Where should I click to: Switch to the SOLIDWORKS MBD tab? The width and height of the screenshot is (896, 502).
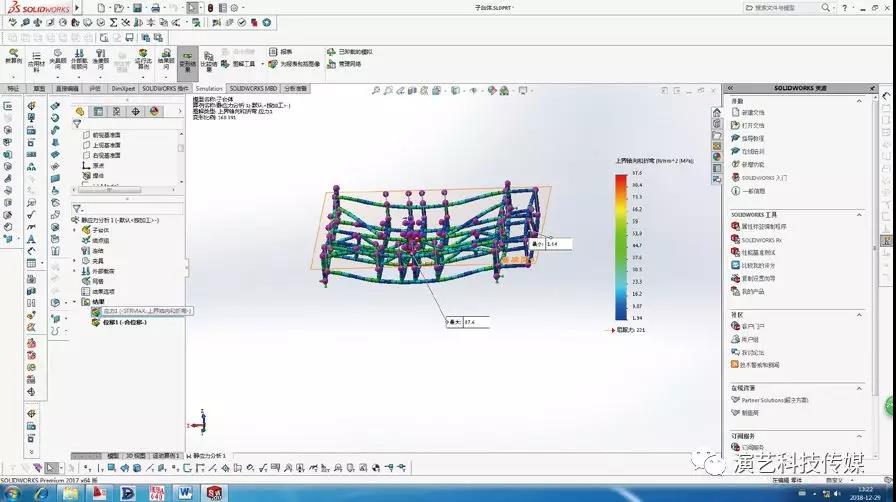[253, 89]
